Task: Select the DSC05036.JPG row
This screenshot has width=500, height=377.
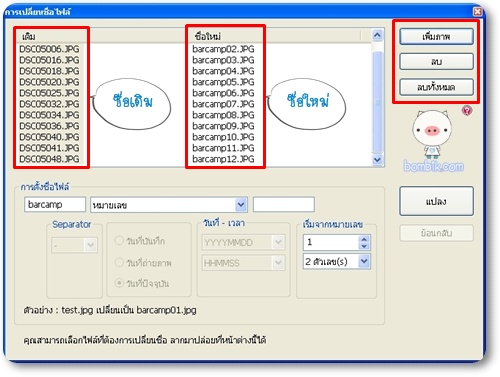Action: coord(49,126)
